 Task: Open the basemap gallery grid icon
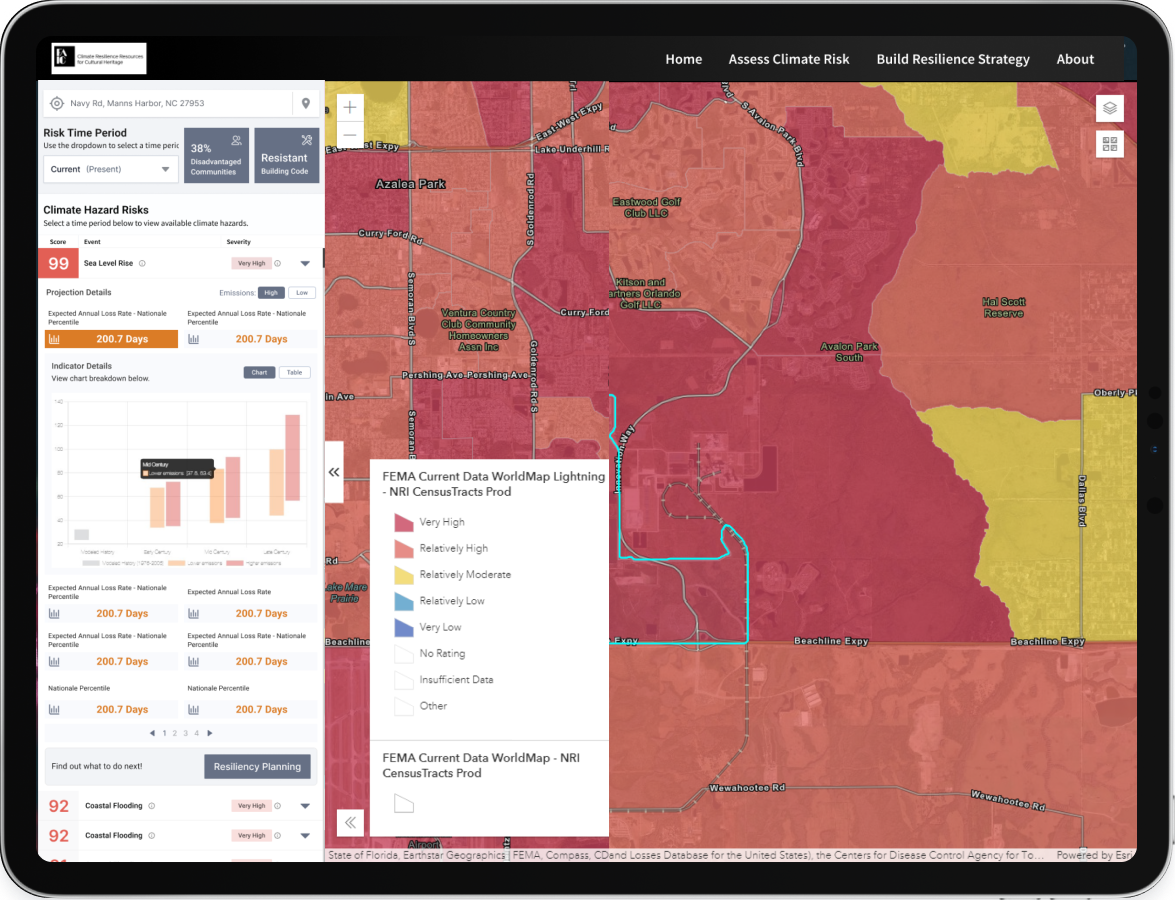tap(1109, 144)
